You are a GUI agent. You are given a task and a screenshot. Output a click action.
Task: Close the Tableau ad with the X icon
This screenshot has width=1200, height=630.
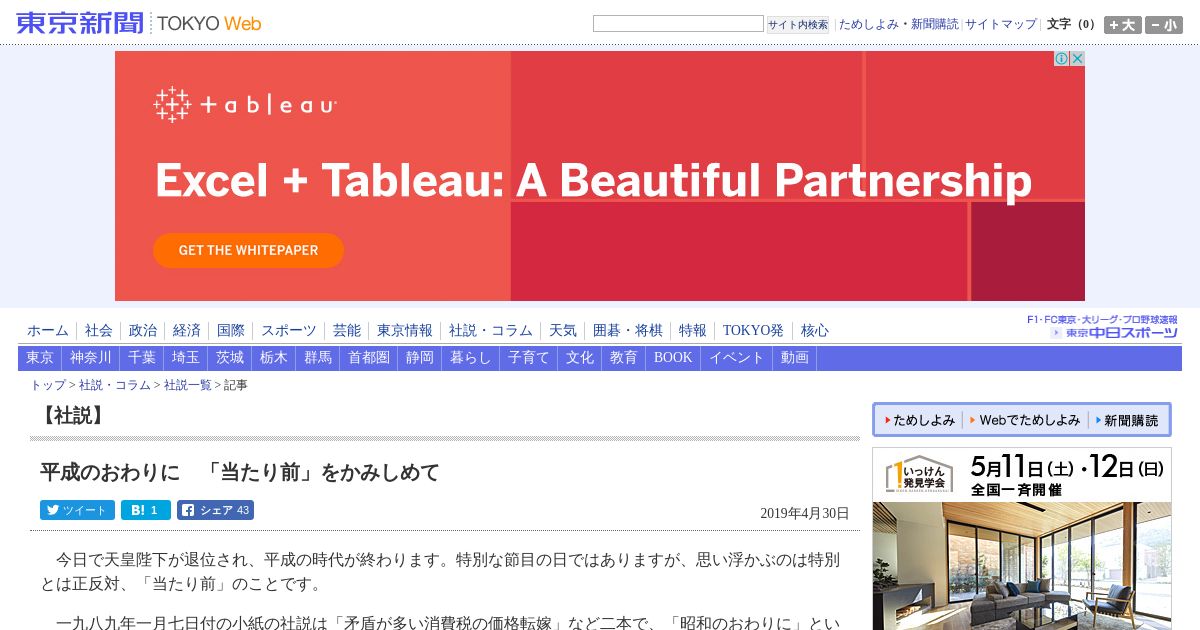pyautogui.click(x=1077, y=59)
